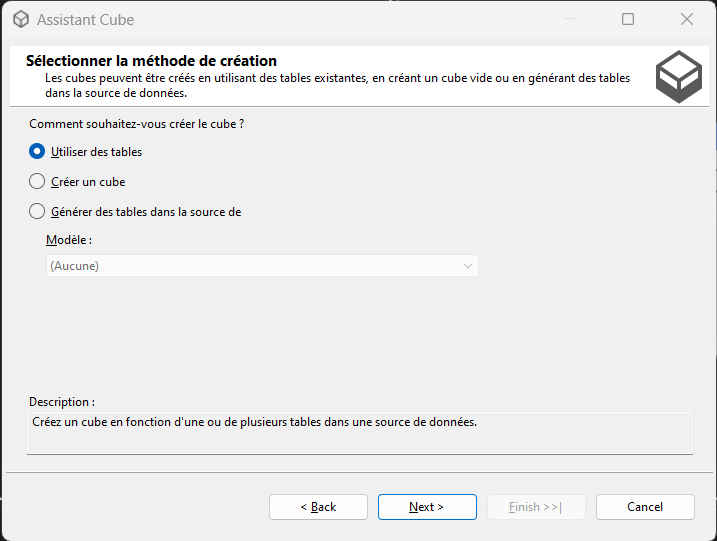Open the Modèle '(Aucune)' dropdown
Viewport: 717px width, 541px height.
tap(262, 266)
